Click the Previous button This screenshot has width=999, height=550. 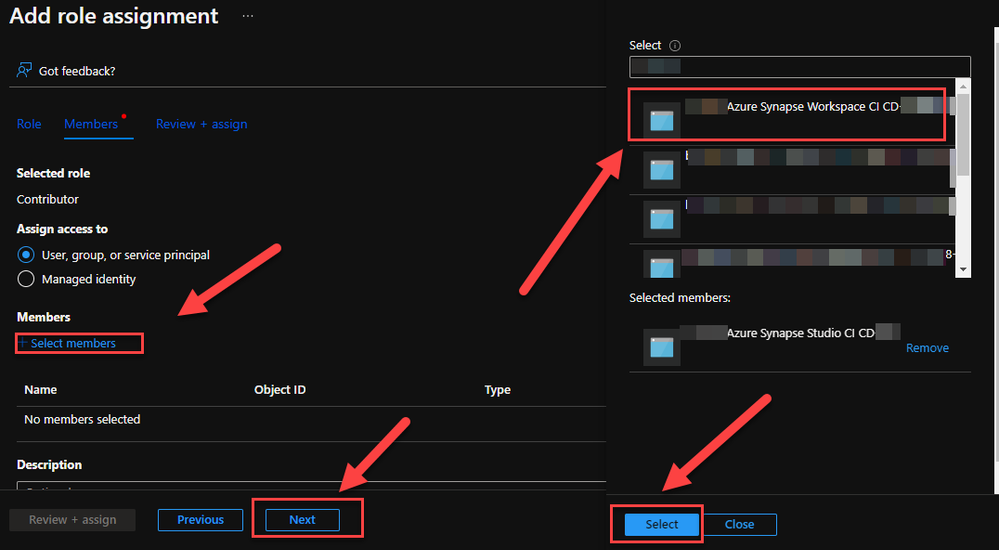point(200,519)
